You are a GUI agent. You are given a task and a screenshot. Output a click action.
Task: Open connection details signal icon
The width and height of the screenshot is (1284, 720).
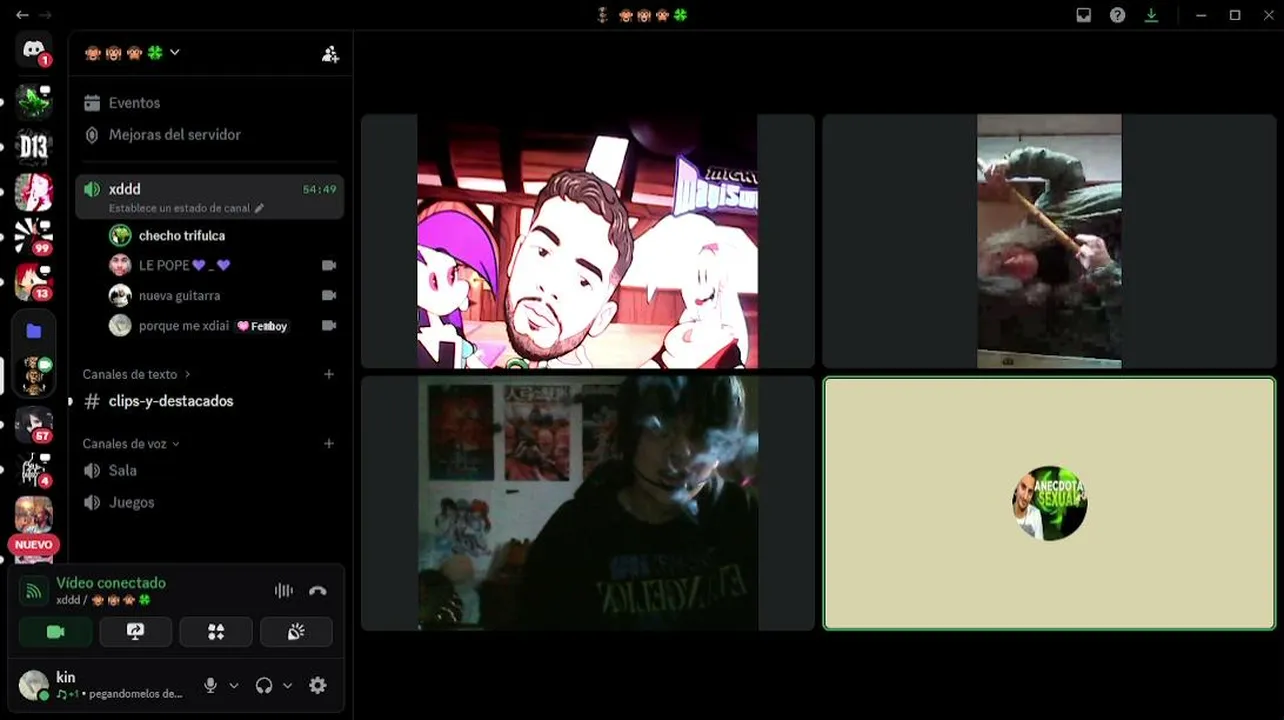34,591
